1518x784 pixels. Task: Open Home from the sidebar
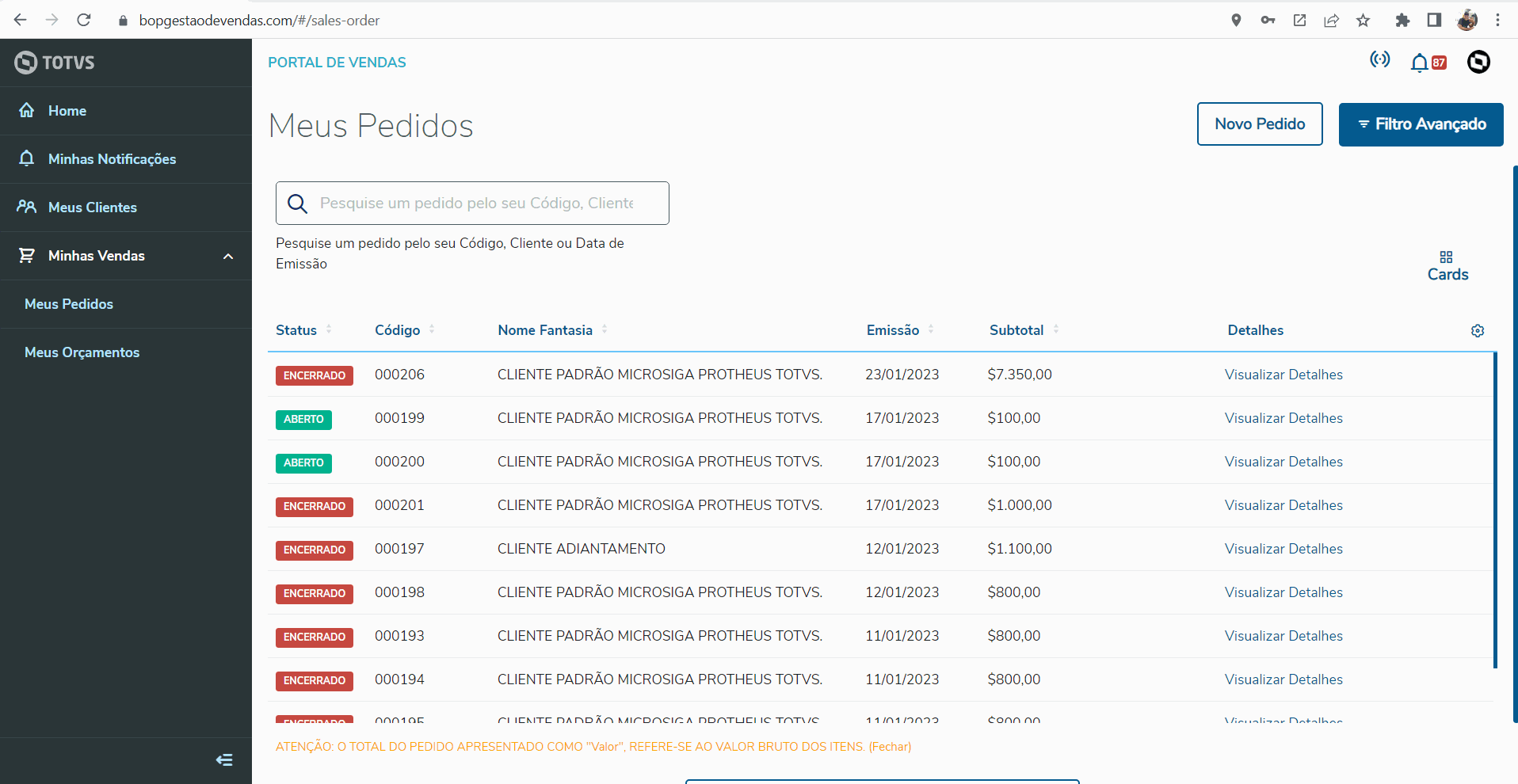[67, 111]
